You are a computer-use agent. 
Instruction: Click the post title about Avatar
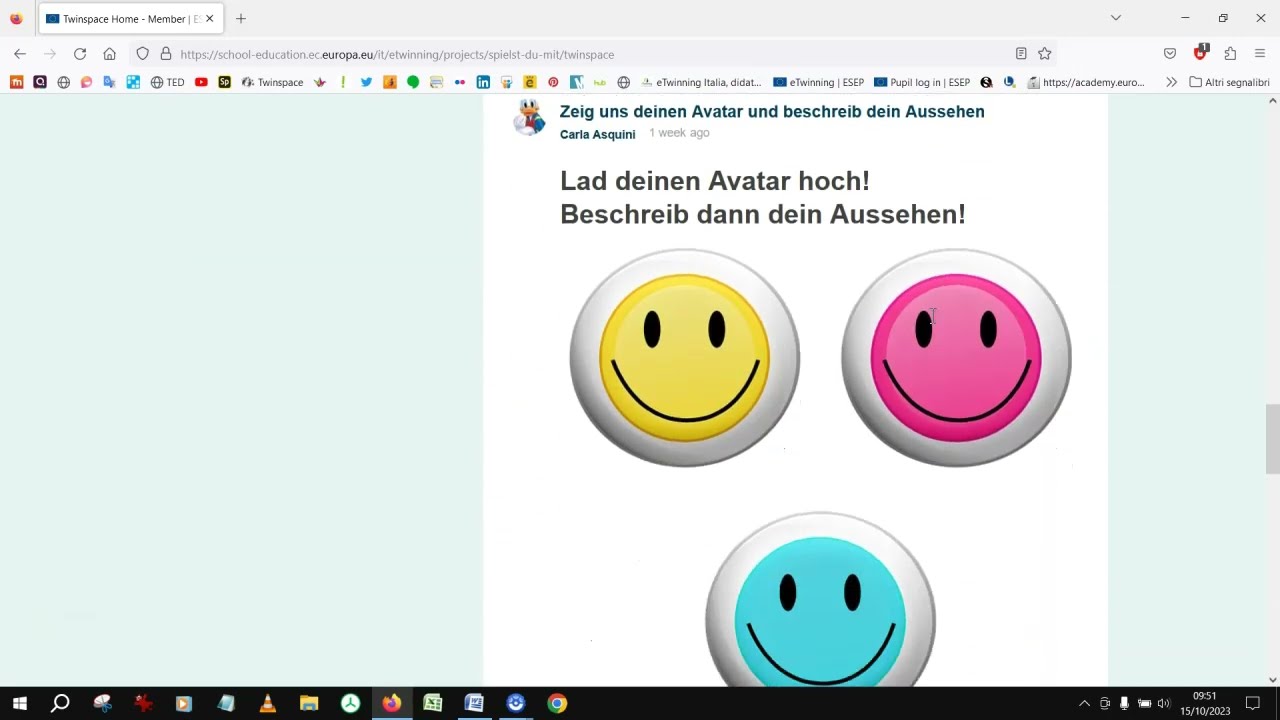click(772, 111)
